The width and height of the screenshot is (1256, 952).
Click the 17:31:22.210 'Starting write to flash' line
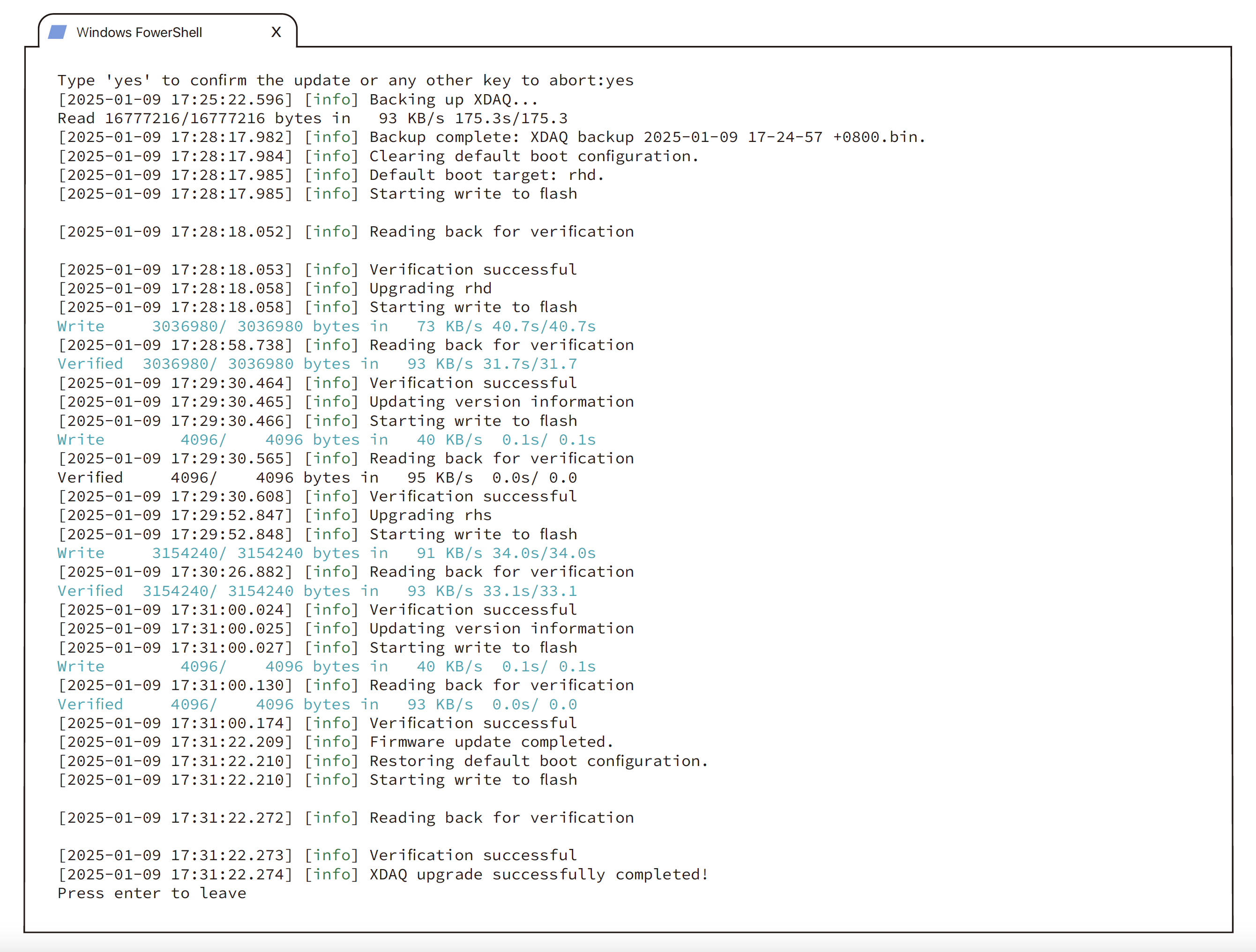point(317,780)
